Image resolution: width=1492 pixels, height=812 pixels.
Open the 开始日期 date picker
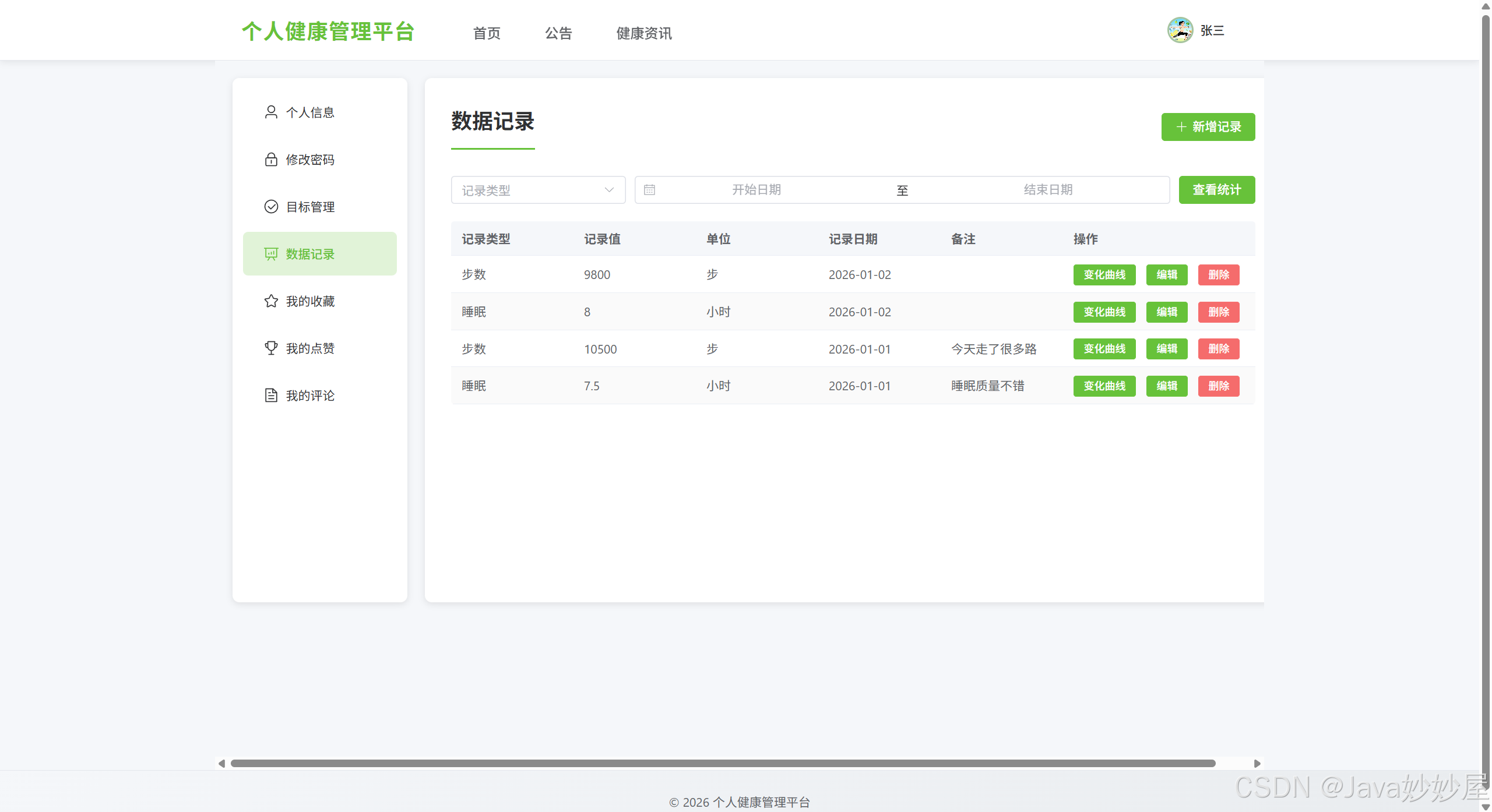[756, 190]
